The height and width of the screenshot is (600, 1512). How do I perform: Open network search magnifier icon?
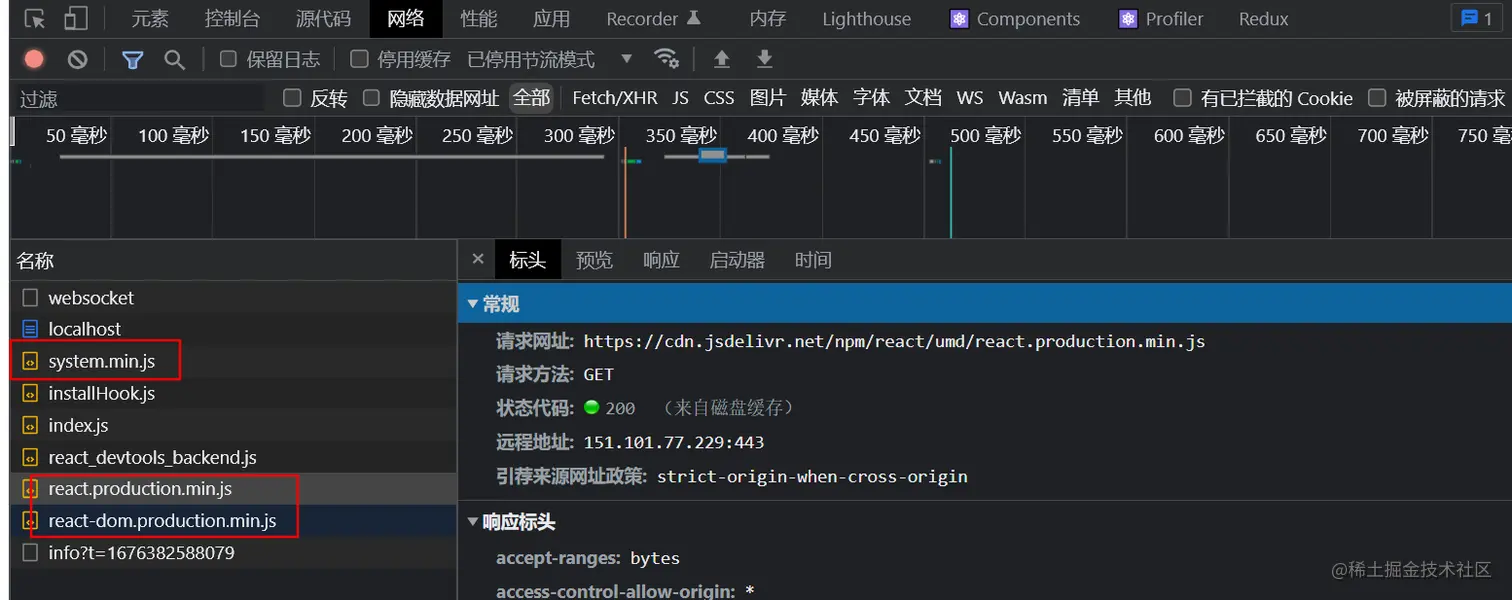[175, 60]
